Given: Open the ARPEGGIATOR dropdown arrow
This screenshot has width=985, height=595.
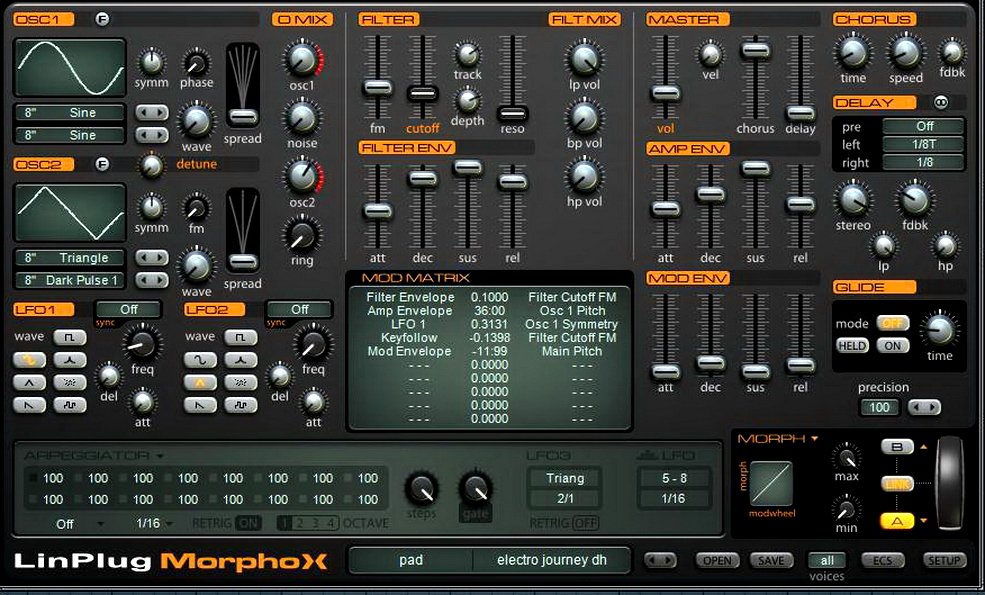Looking at the screenshot, I should pyautogui.click(x=160, y=456).
